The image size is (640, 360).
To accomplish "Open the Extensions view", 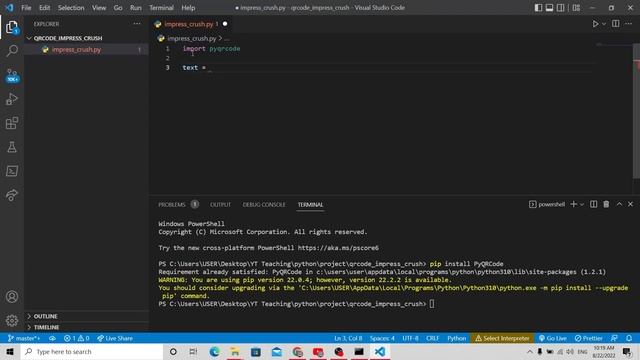I will tap(12, 123).
